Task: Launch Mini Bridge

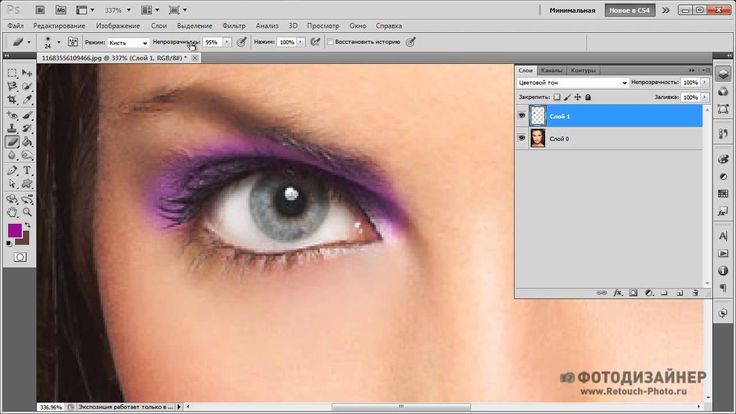Action: click(61, 10)
